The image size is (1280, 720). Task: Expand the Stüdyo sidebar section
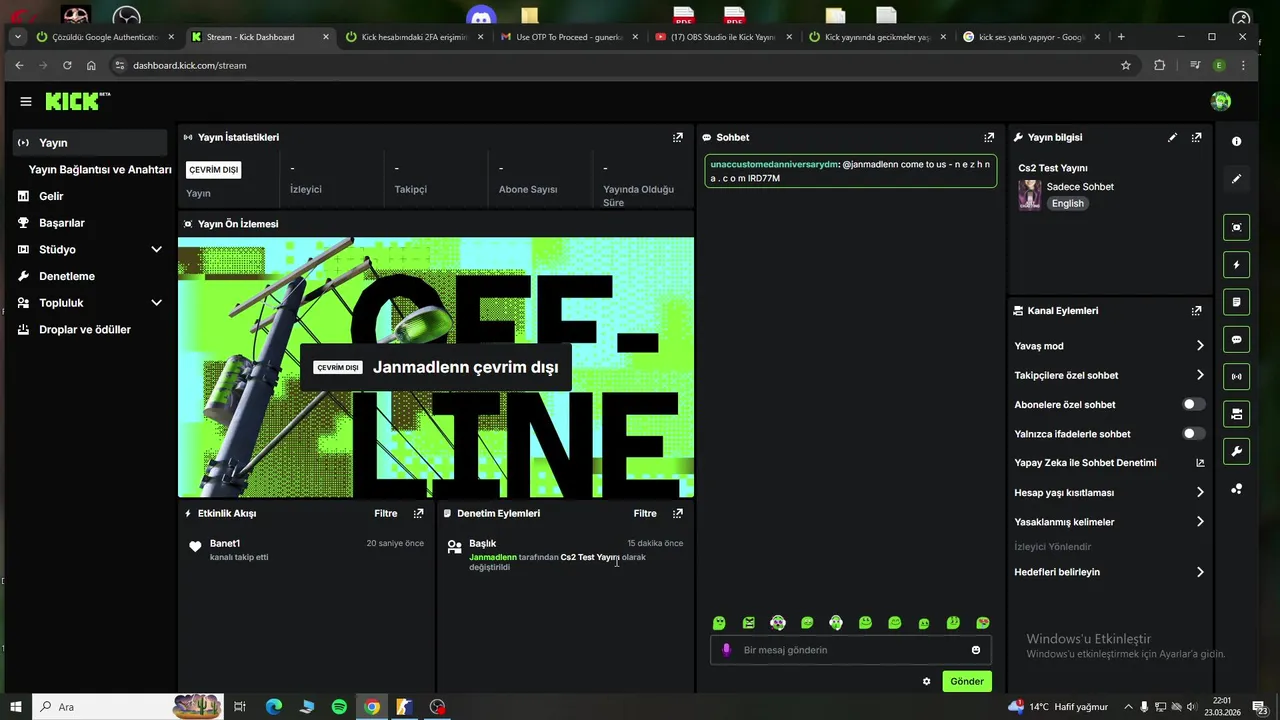point(156,249)
